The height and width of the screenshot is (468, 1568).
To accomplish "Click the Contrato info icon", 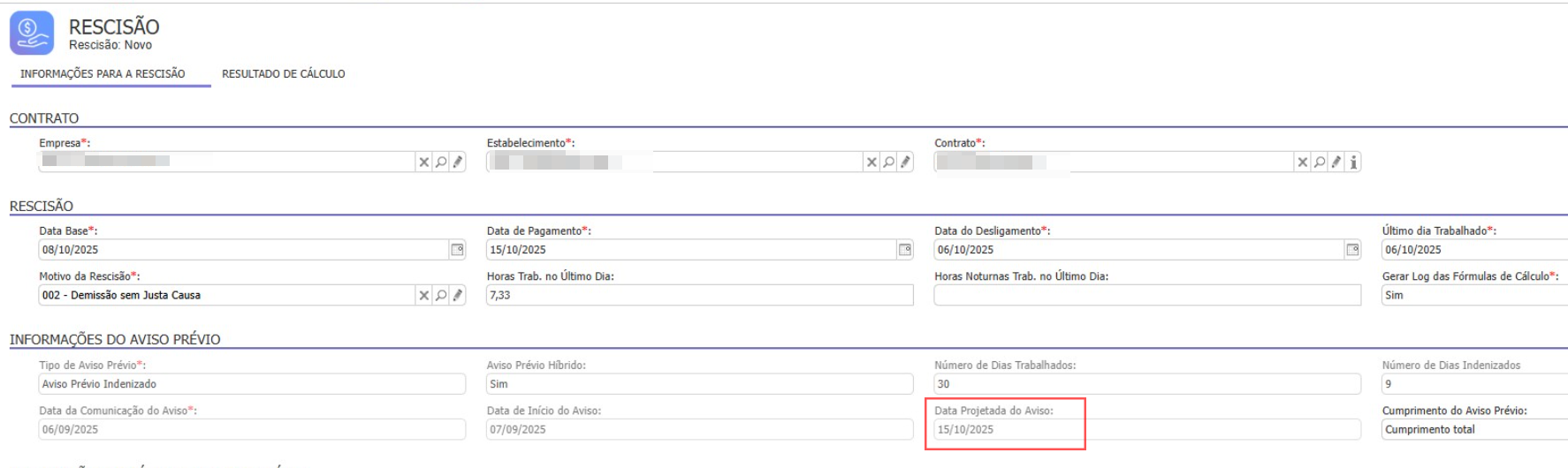I will point(1353,162).
